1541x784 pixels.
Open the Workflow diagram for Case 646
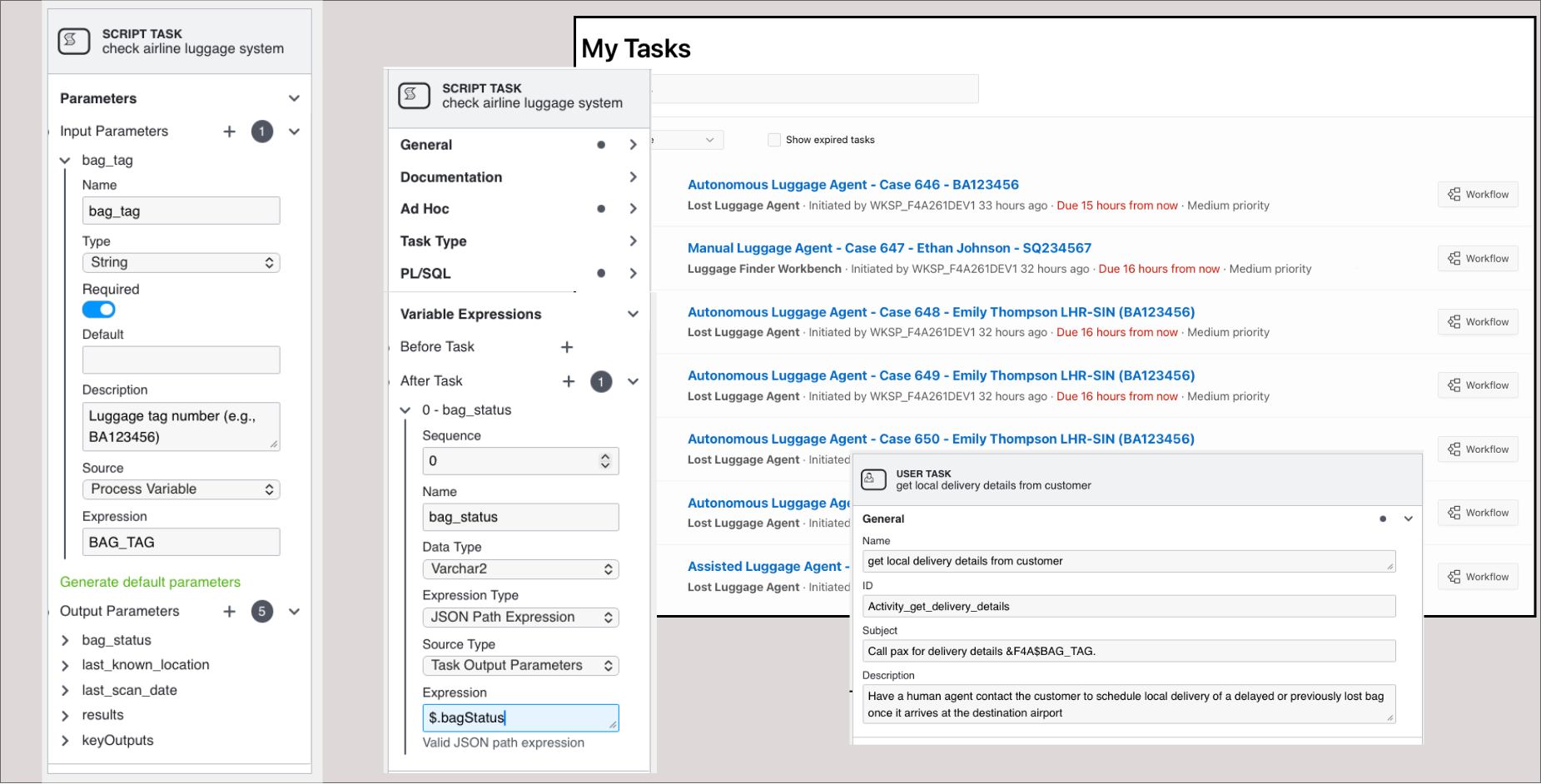click(x=1477, y=194)
